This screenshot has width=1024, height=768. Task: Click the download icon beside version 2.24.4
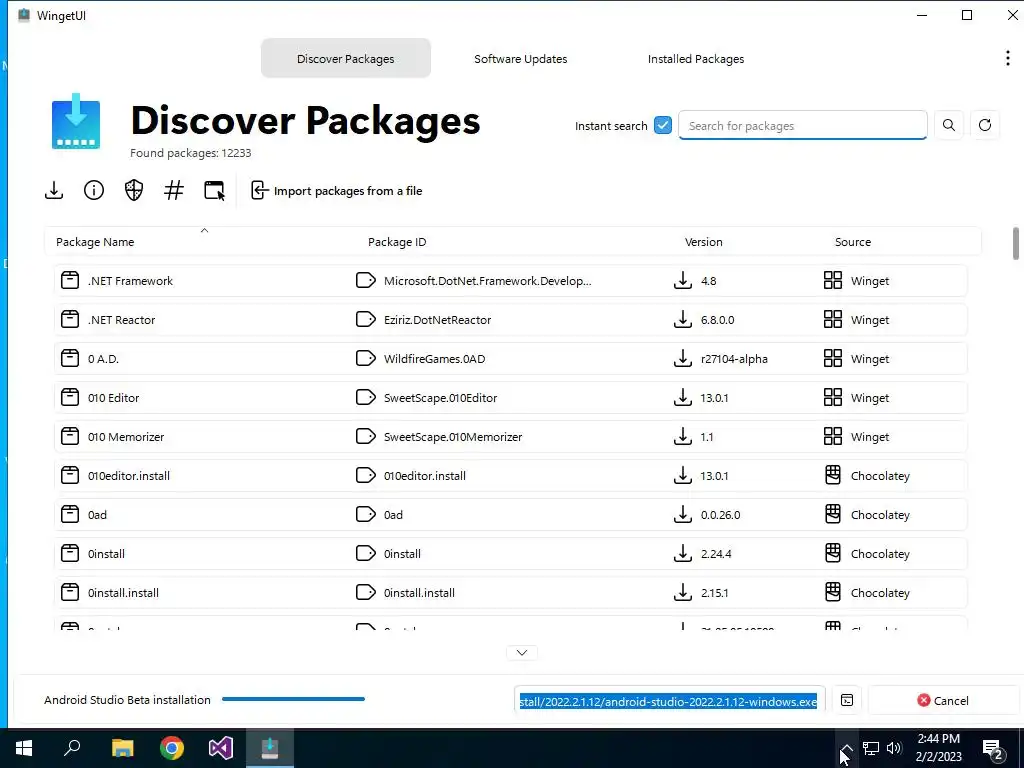click(x=682, y=554)
